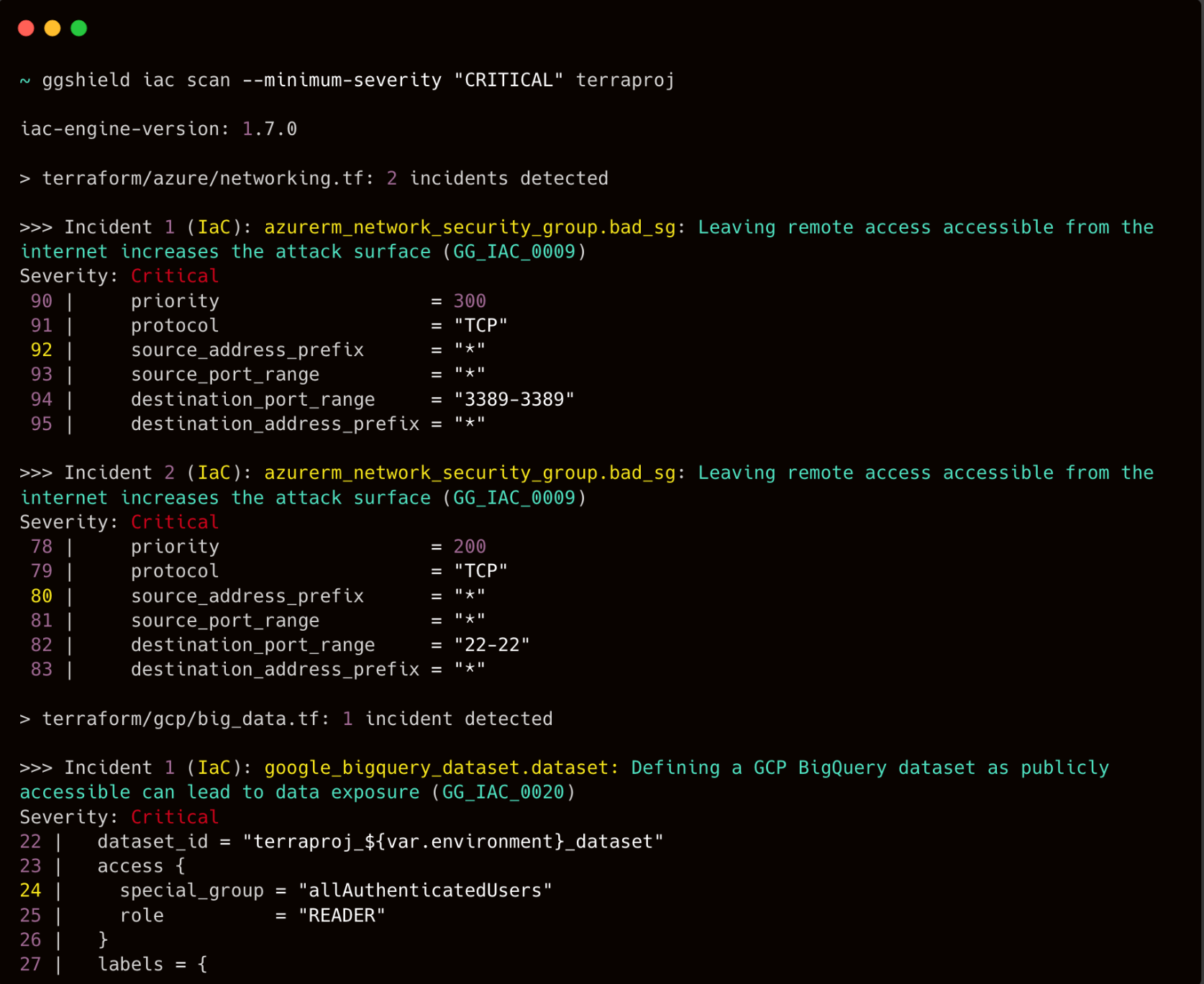Click the yellow minimize window button
The image size is (1204, 984).
click(53, 28)
